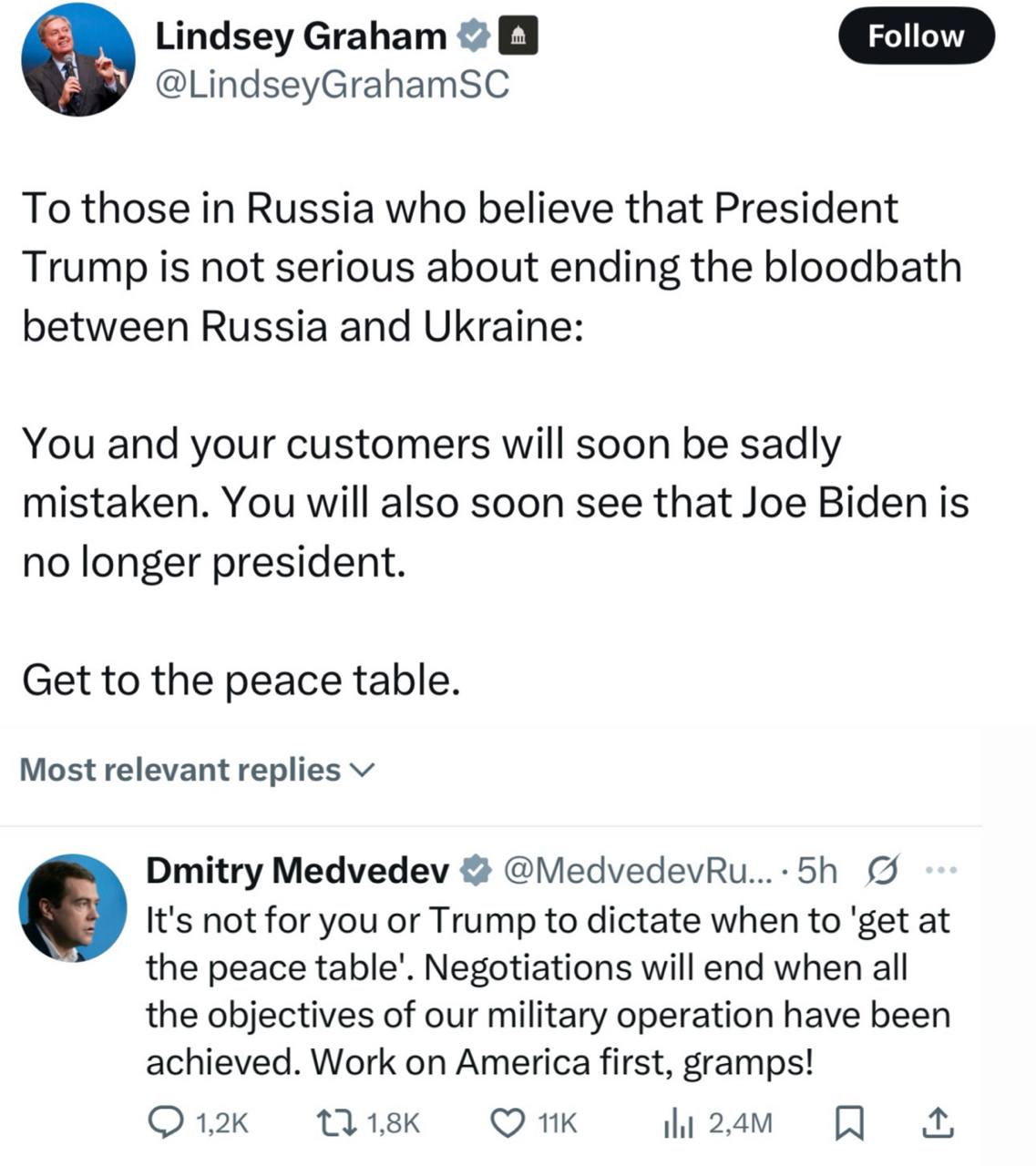Screen dimensions: 1036x1166
Task: Click the Dmitry Medvedev display name
Action: click(x=298, y=872)
